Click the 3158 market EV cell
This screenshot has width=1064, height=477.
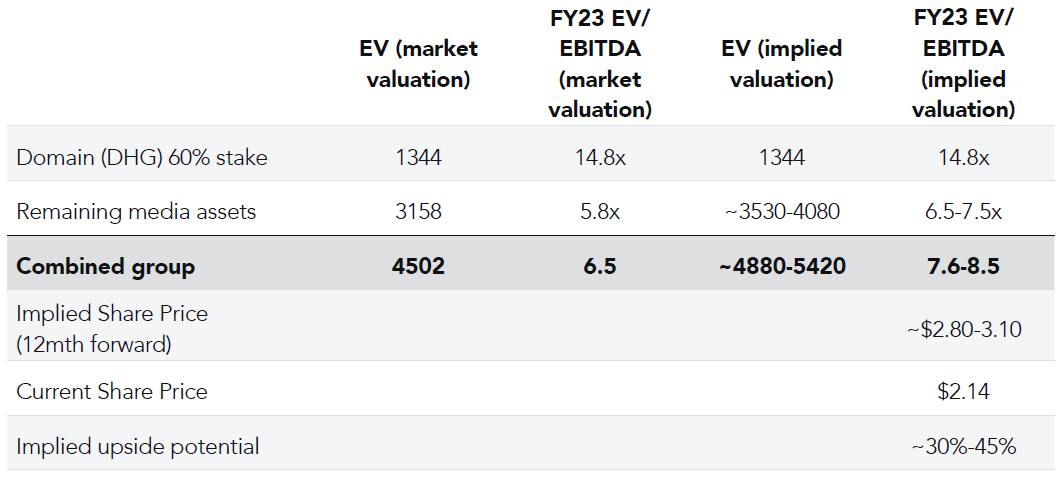pyautogui.click(x=418, y=211)
